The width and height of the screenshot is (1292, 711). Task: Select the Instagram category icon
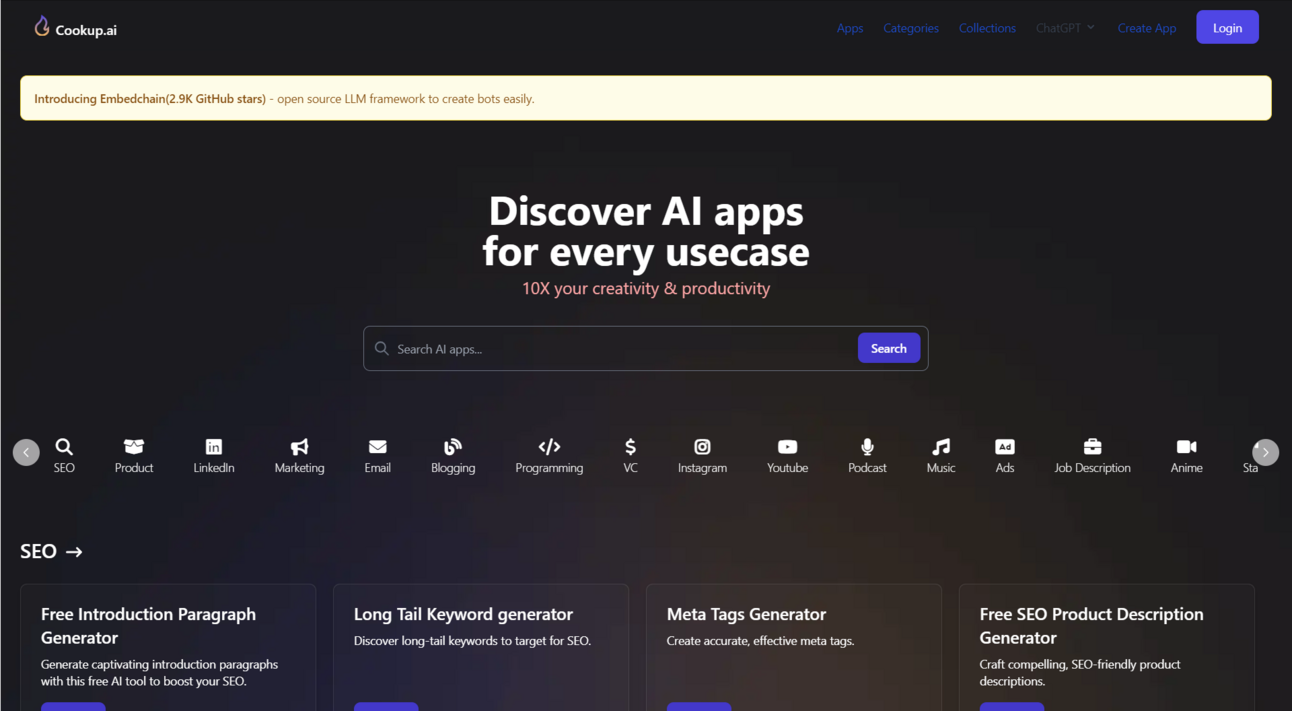coord(702,448)
